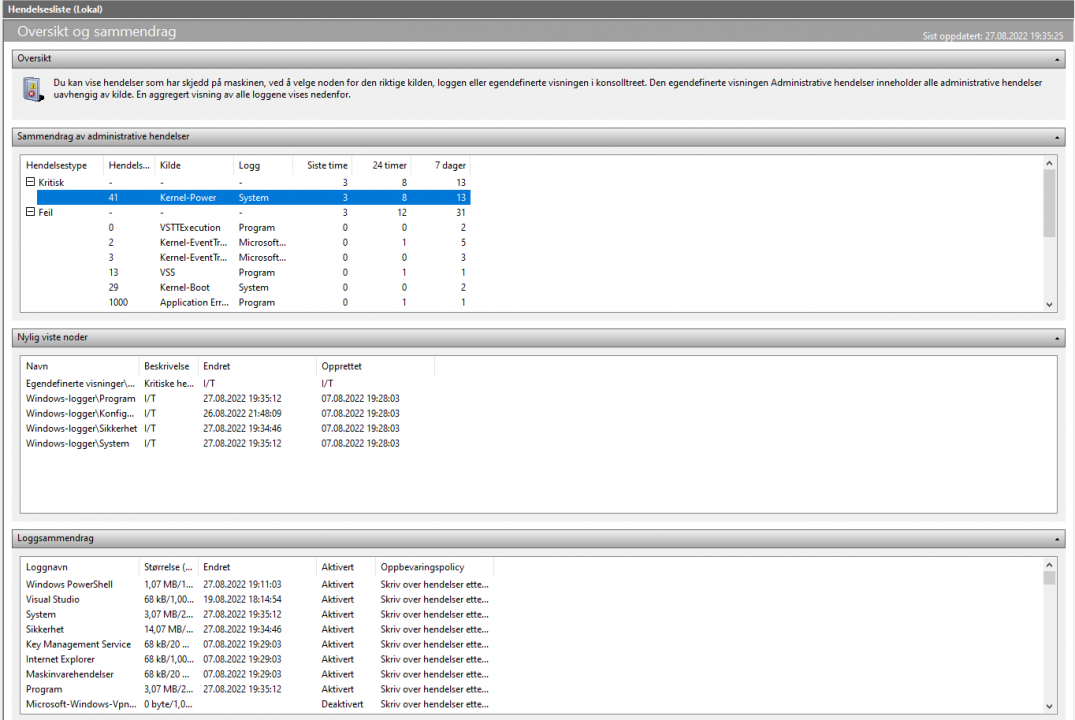Click scroll-down arrow in Loggsammendrag list
This screenshot has width=1075, height=720.
(1049, 705)
